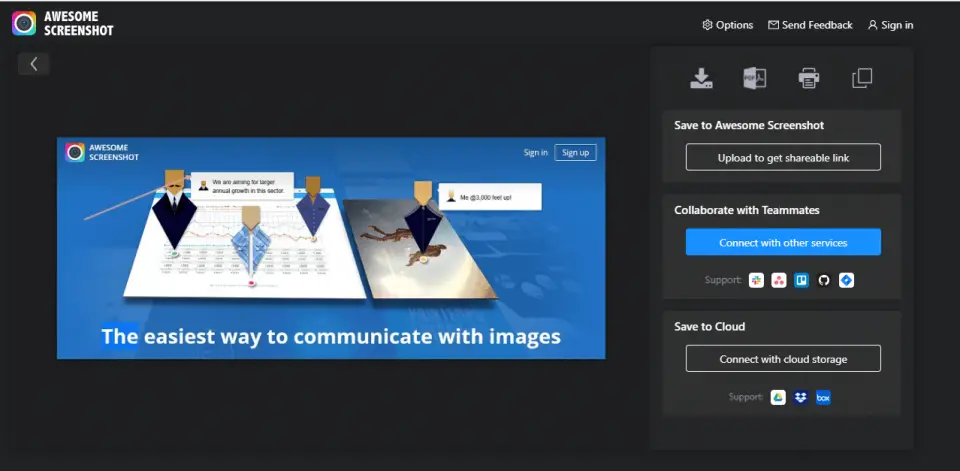Click the Slack support icon
The image size is (960, 471).
[x=756, y=281]
